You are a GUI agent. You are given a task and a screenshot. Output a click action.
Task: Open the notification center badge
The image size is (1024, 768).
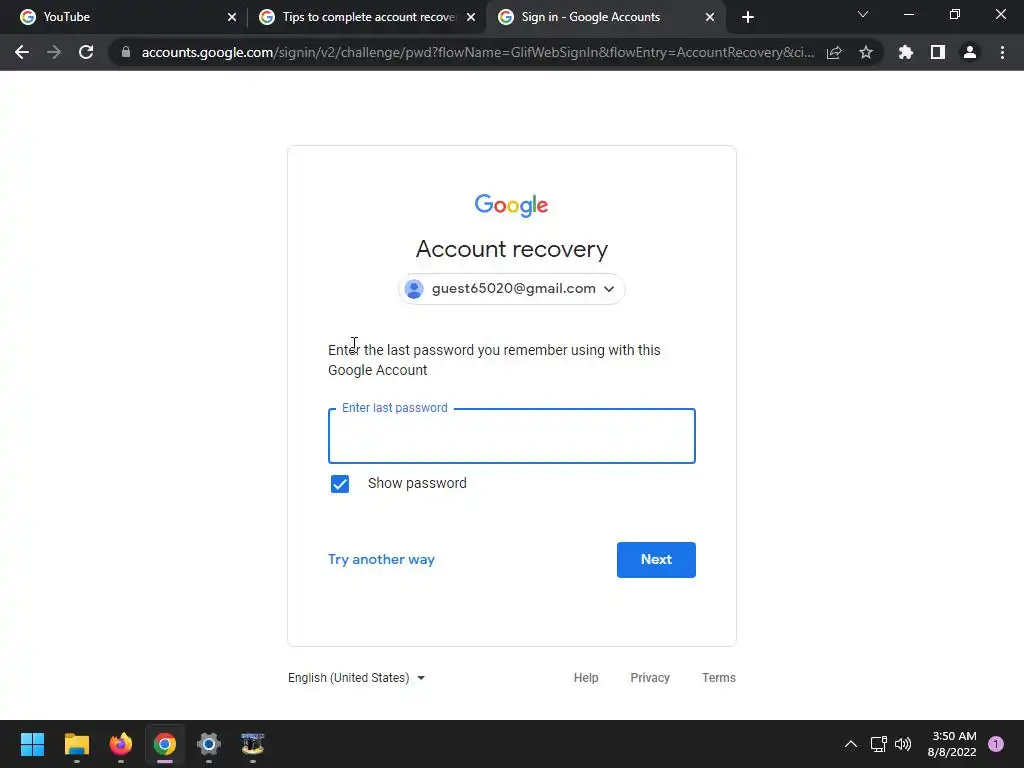click(x=996, y=744)
